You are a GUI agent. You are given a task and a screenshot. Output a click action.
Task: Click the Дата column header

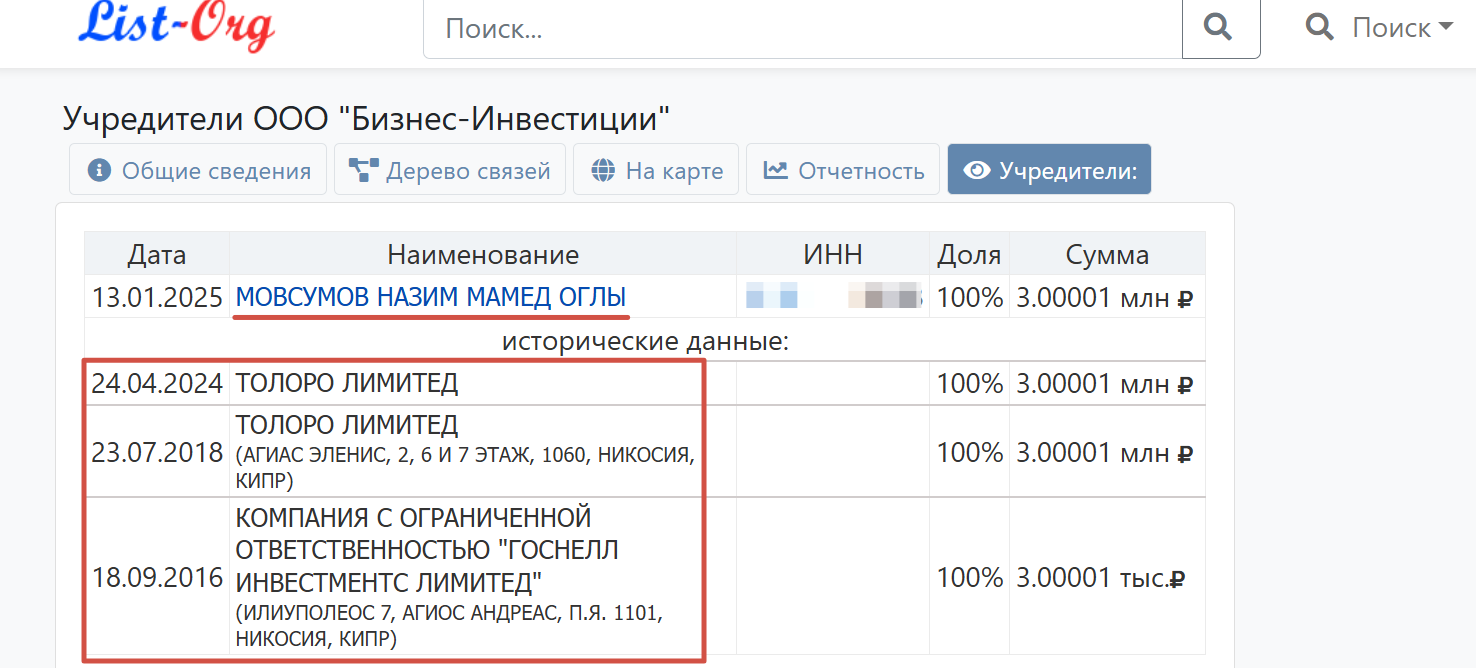click(x=157, y=255)
